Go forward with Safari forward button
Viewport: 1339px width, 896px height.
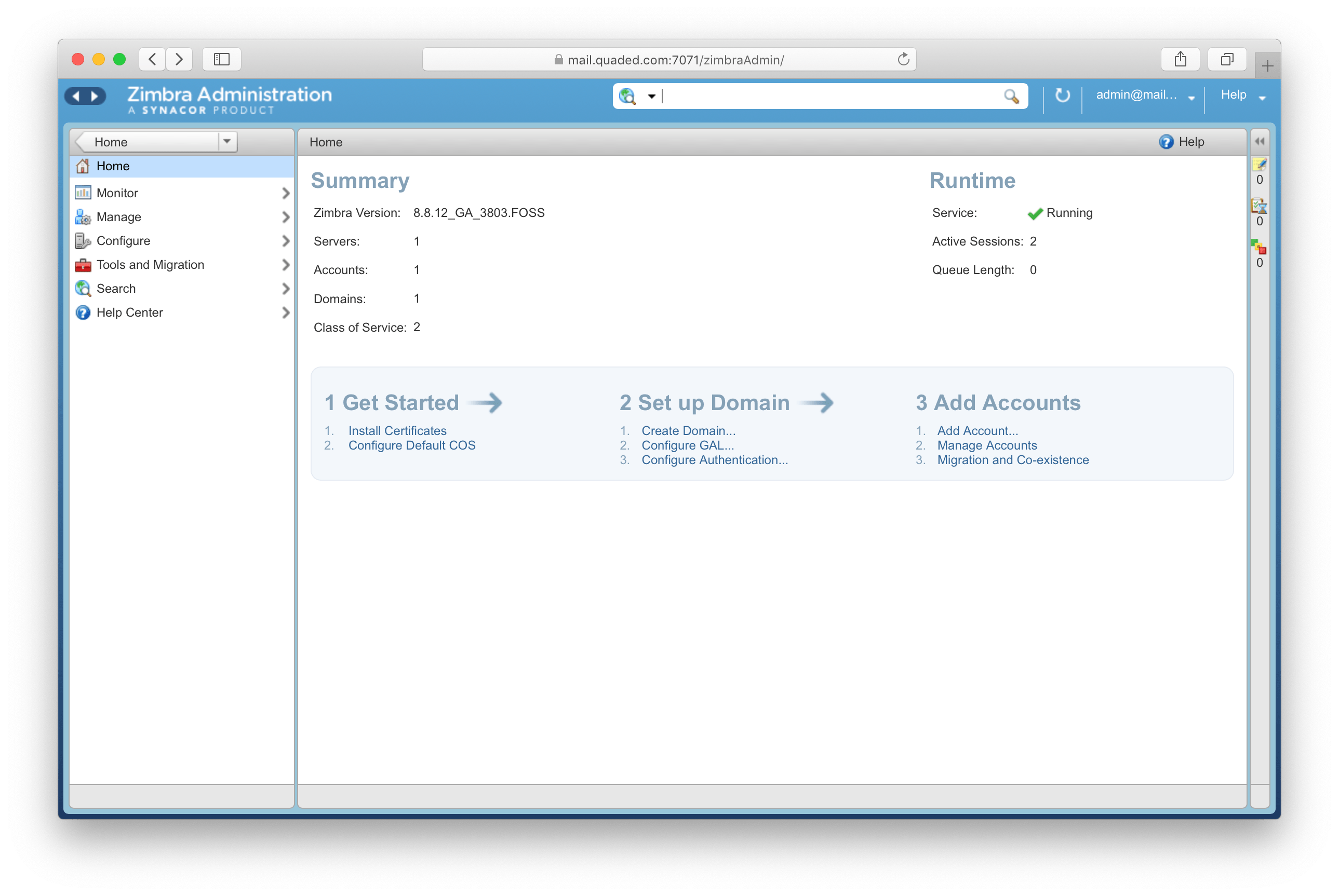[x=179, y=59]
